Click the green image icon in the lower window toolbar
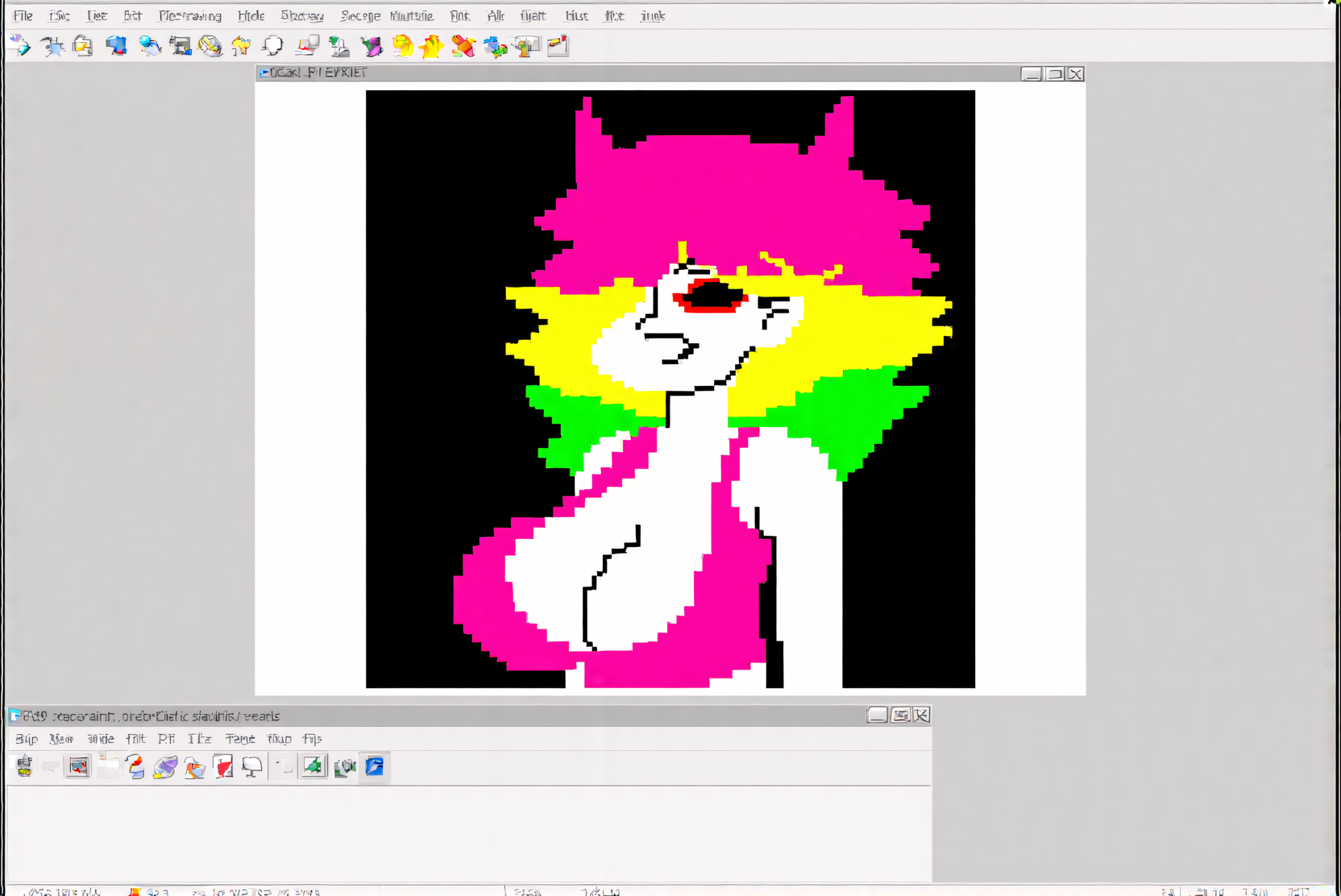This screenshot has width=1341, height=896. click(313, 766)
